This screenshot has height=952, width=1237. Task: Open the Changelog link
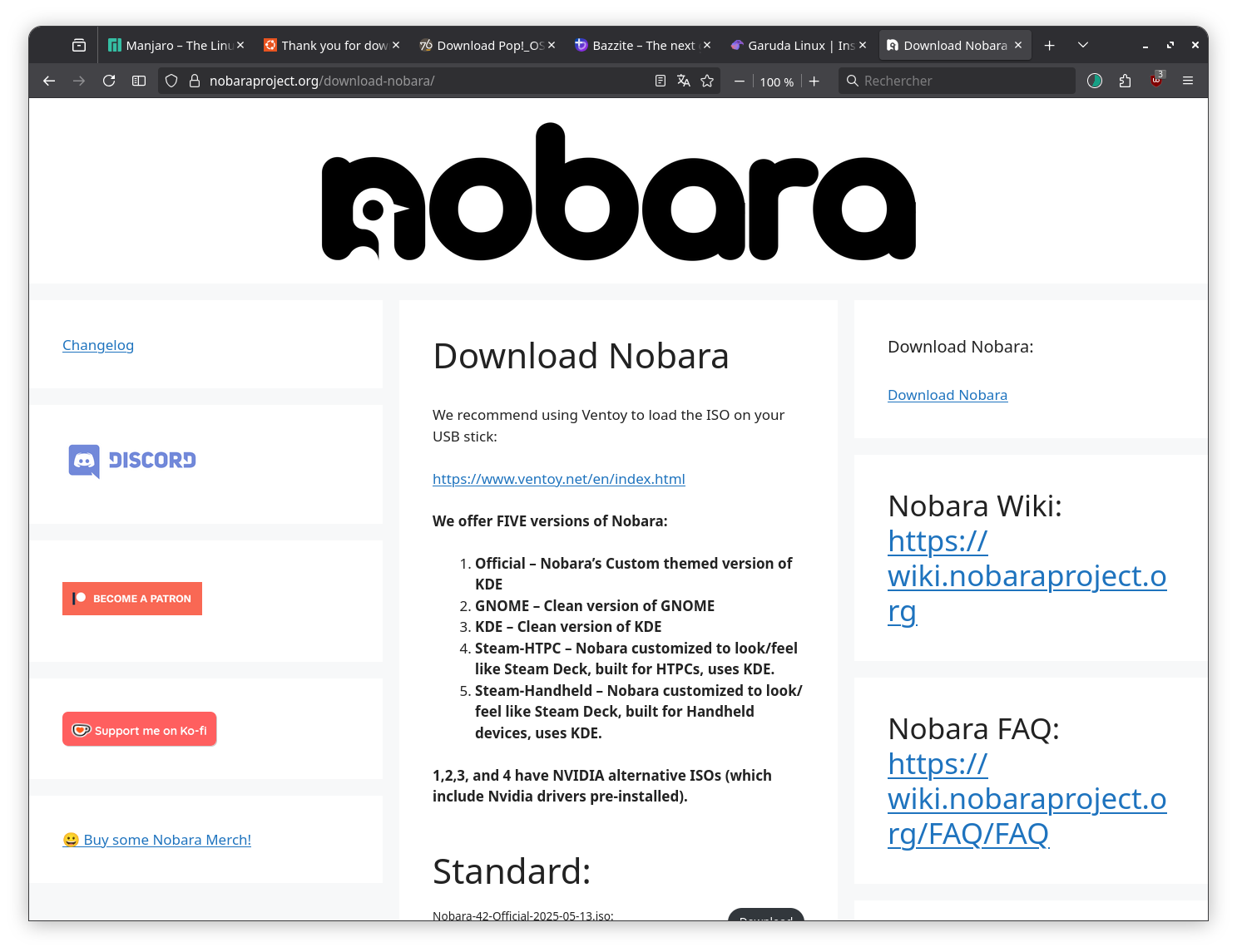[98, 345]
